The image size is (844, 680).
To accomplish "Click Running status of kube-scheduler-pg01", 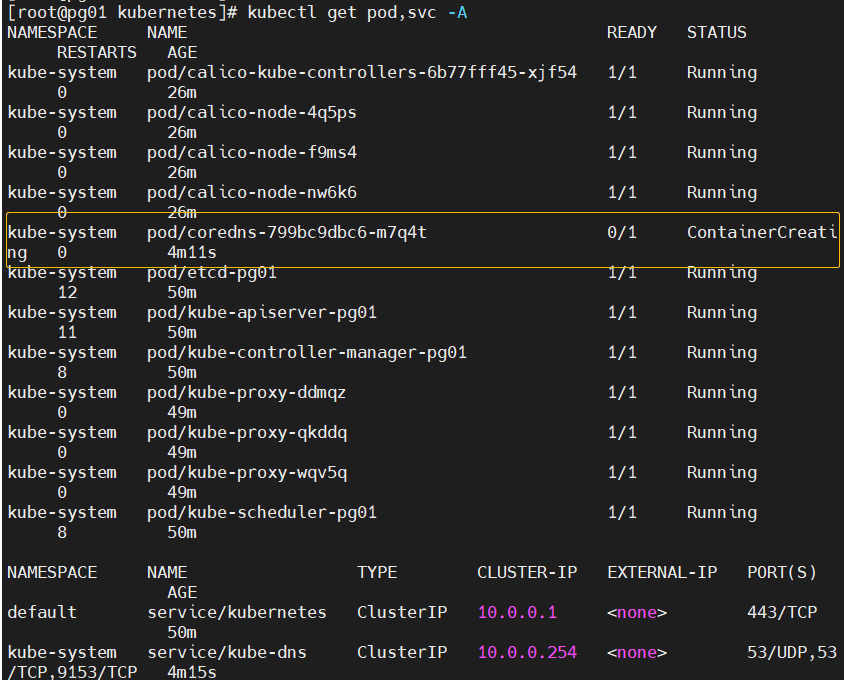I will tap(722, 513).
